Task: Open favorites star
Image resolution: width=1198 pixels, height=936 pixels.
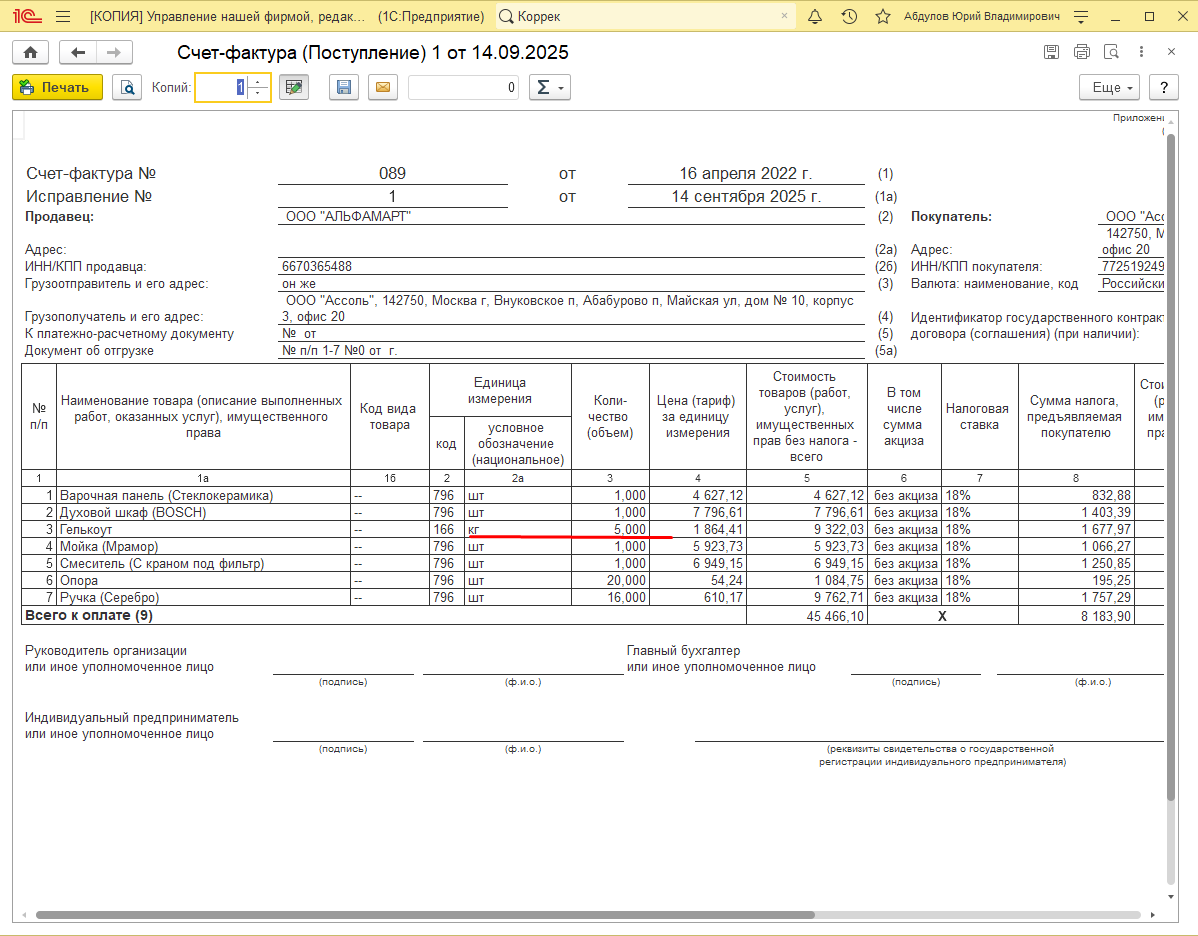Action: 882,16
